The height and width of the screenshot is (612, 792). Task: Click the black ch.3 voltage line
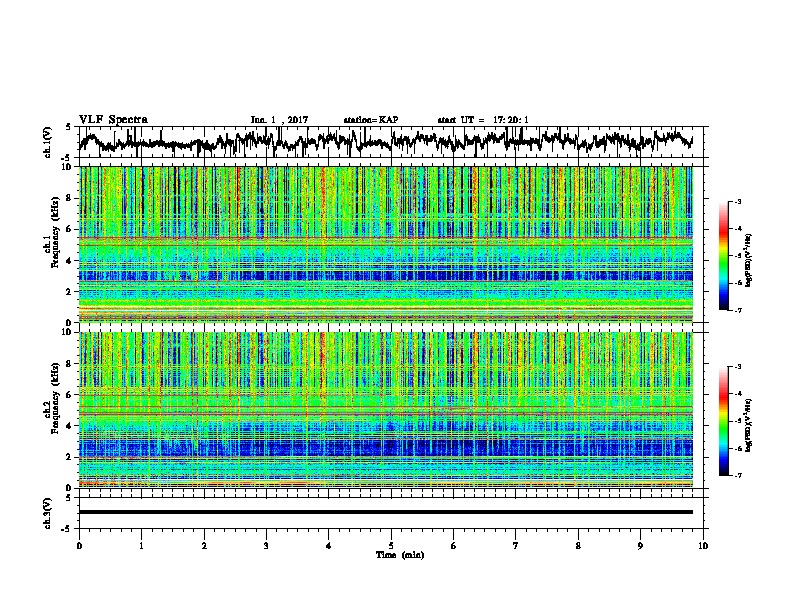(386, 512)
